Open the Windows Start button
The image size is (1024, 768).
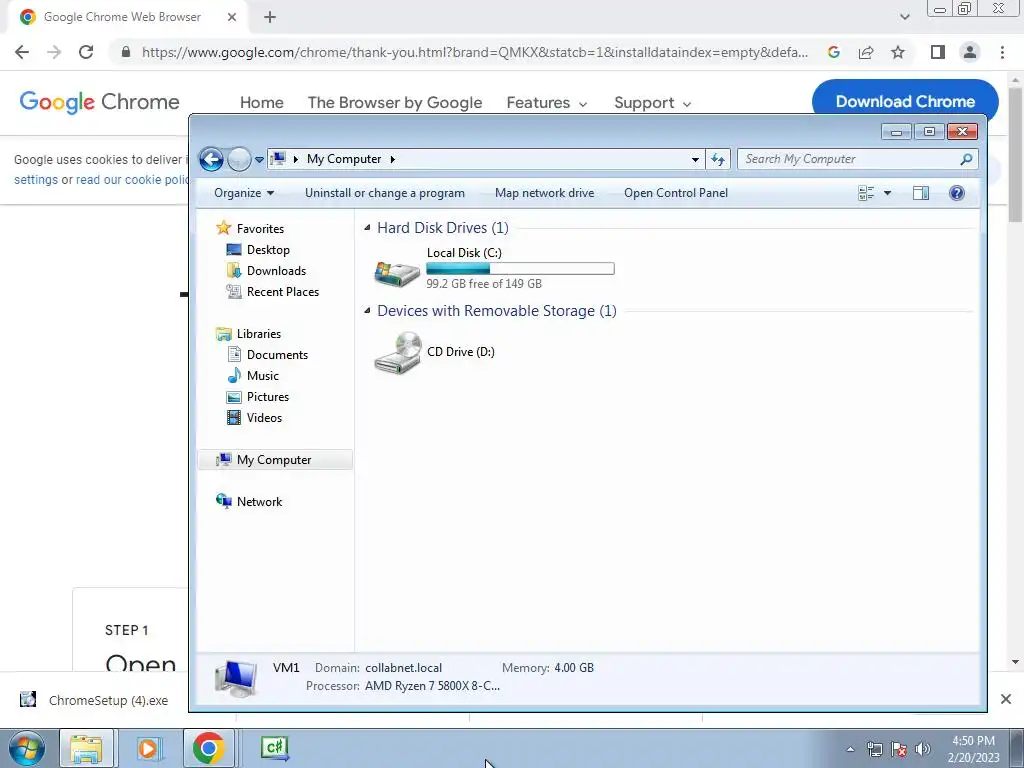[x=27, y=748]
